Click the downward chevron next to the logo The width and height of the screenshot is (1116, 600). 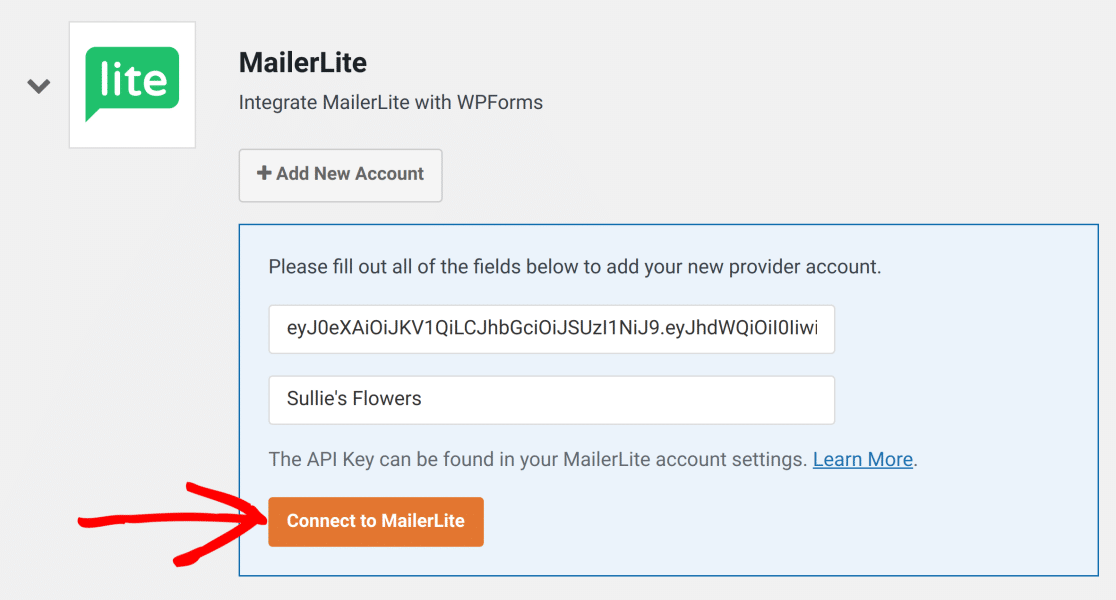pos(38,86)
